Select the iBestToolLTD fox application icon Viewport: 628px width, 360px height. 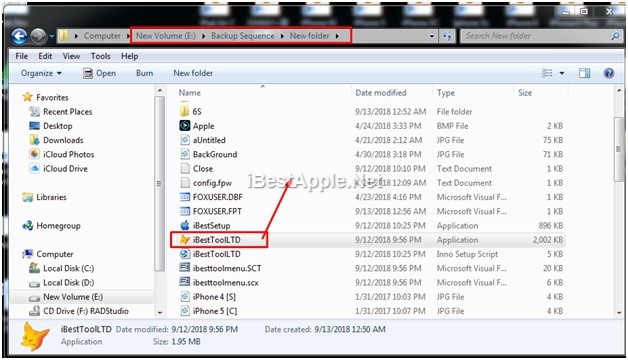click(185, 239)
